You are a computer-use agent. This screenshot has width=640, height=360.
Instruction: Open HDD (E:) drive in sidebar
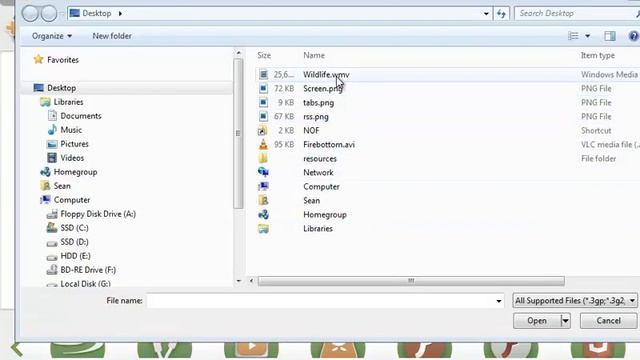[69, 256]
